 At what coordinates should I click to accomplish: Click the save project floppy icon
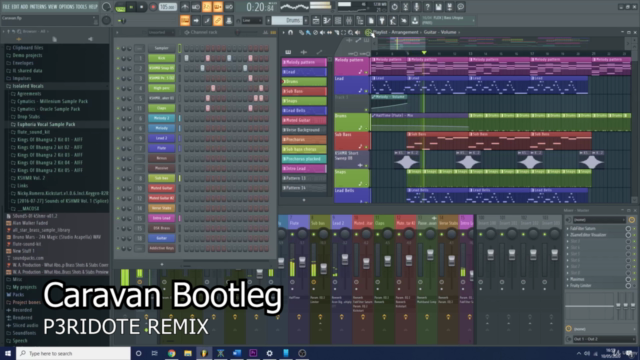[x=438, y=7]
